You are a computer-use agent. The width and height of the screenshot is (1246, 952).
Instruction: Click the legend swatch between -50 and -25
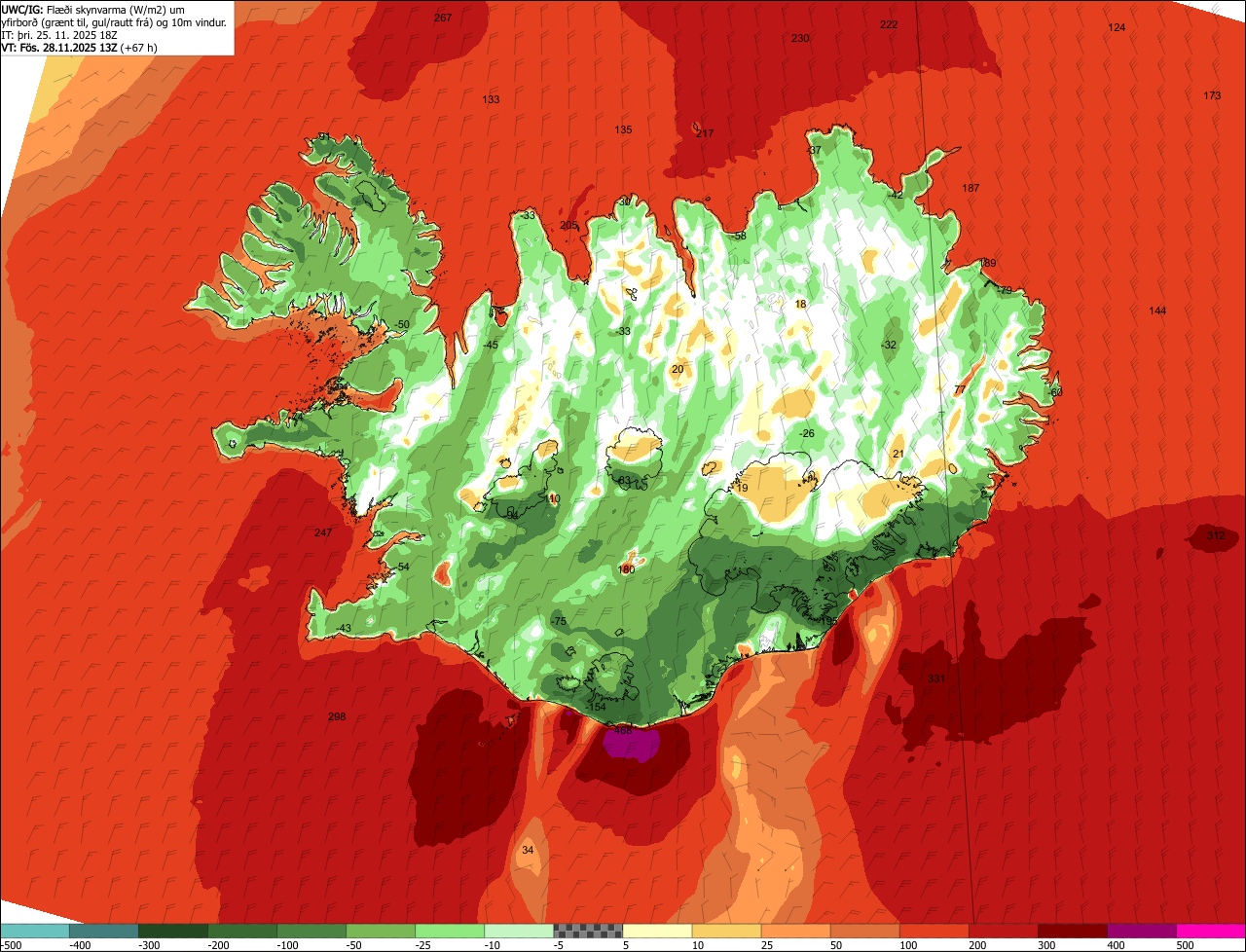pyautogui.click(x=381, y=931)
